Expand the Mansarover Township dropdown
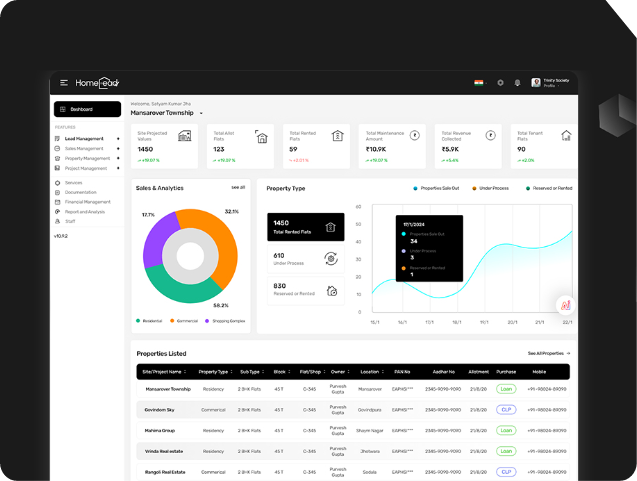Viewport: 637px width, 481px height. (x=201, y=114)
